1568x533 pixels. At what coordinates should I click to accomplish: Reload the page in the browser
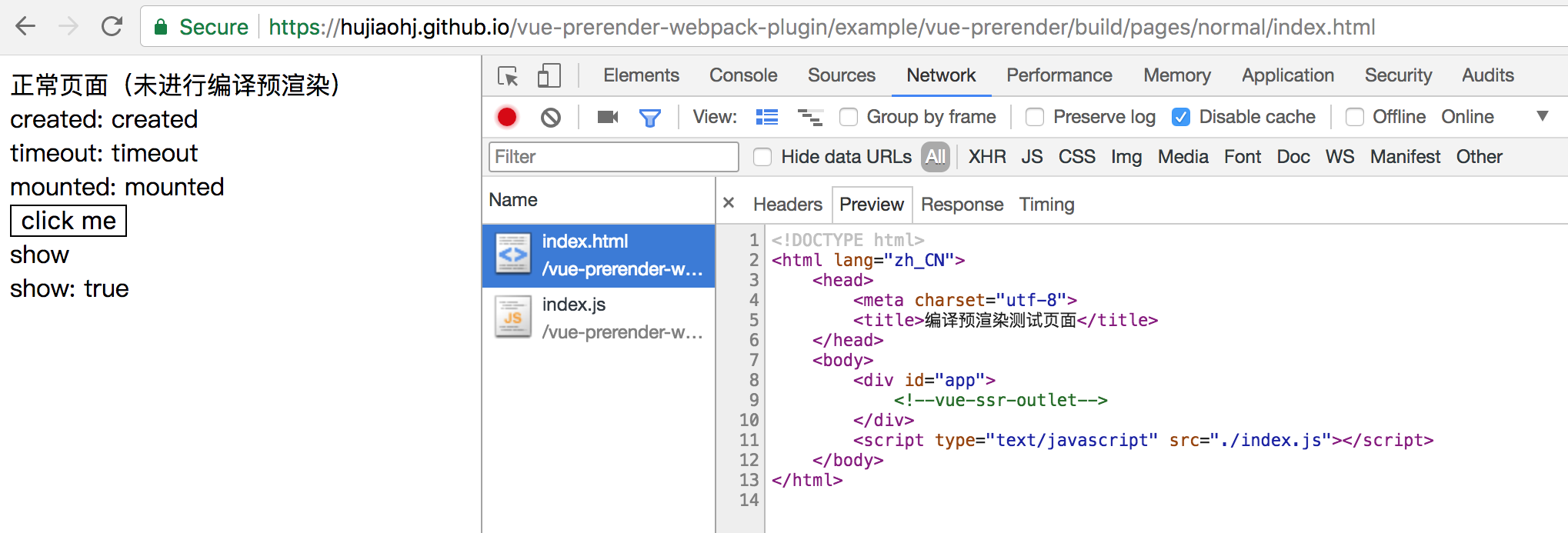coord(112,27)
